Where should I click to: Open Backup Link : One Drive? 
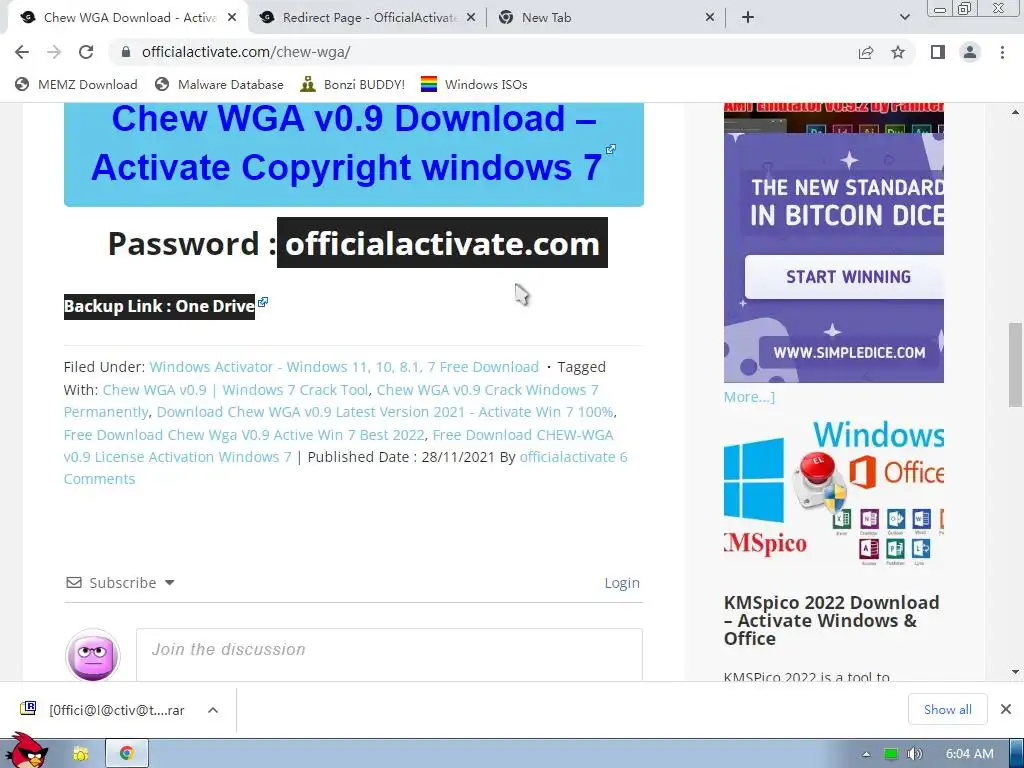click(x=159, y=306)
